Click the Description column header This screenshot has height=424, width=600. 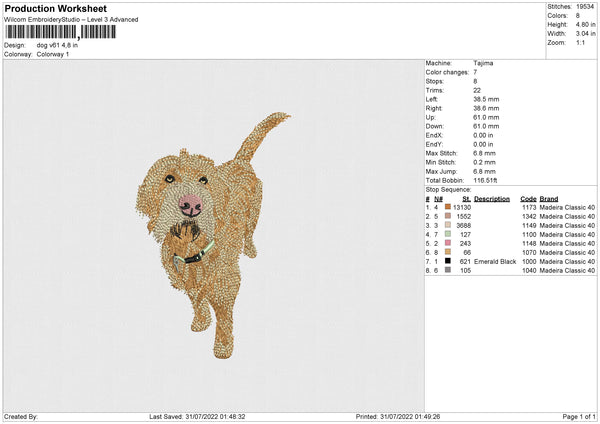[492, 198]
